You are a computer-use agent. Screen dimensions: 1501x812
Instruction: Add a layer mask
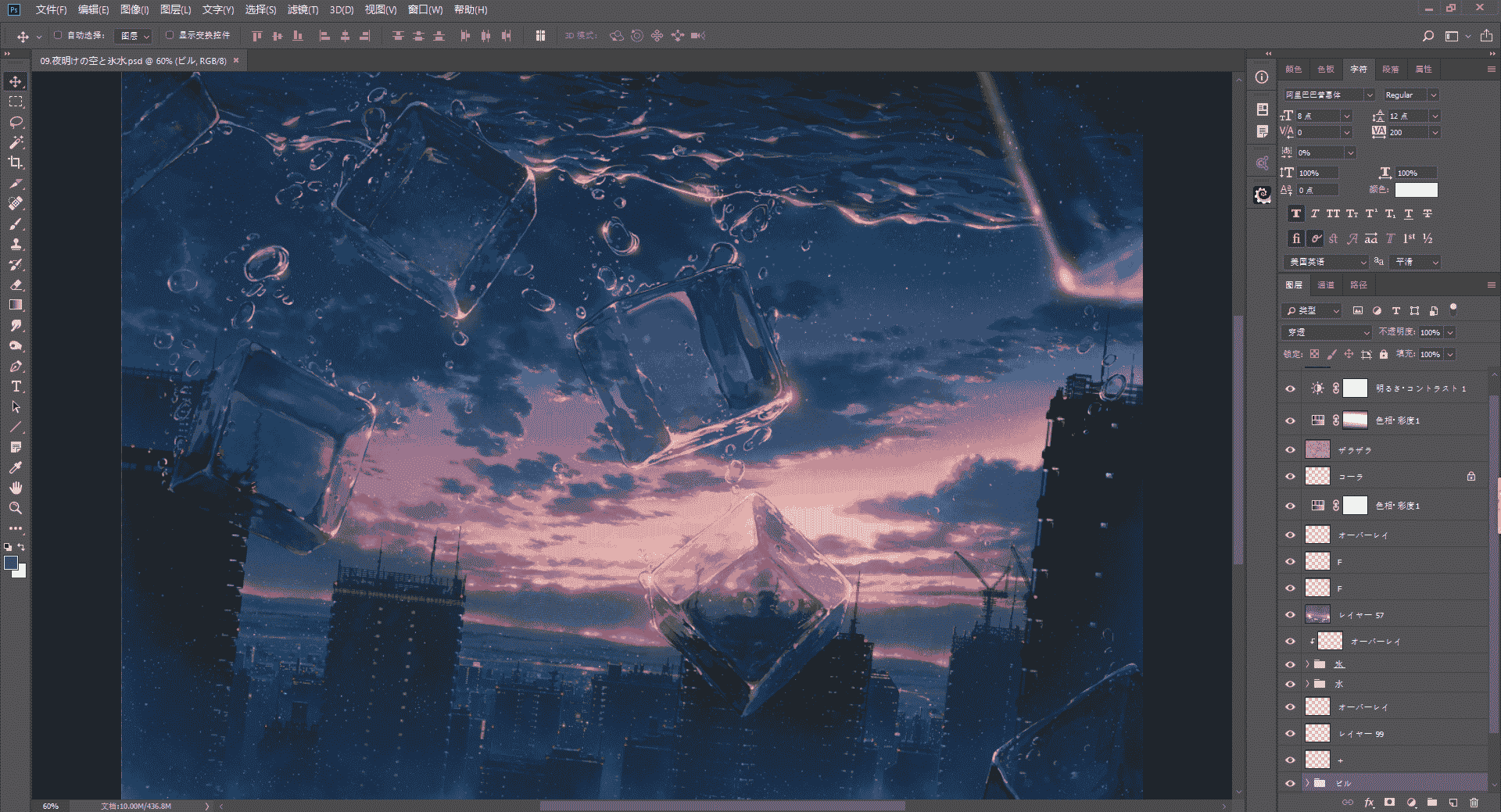(x=1389, y=803)
